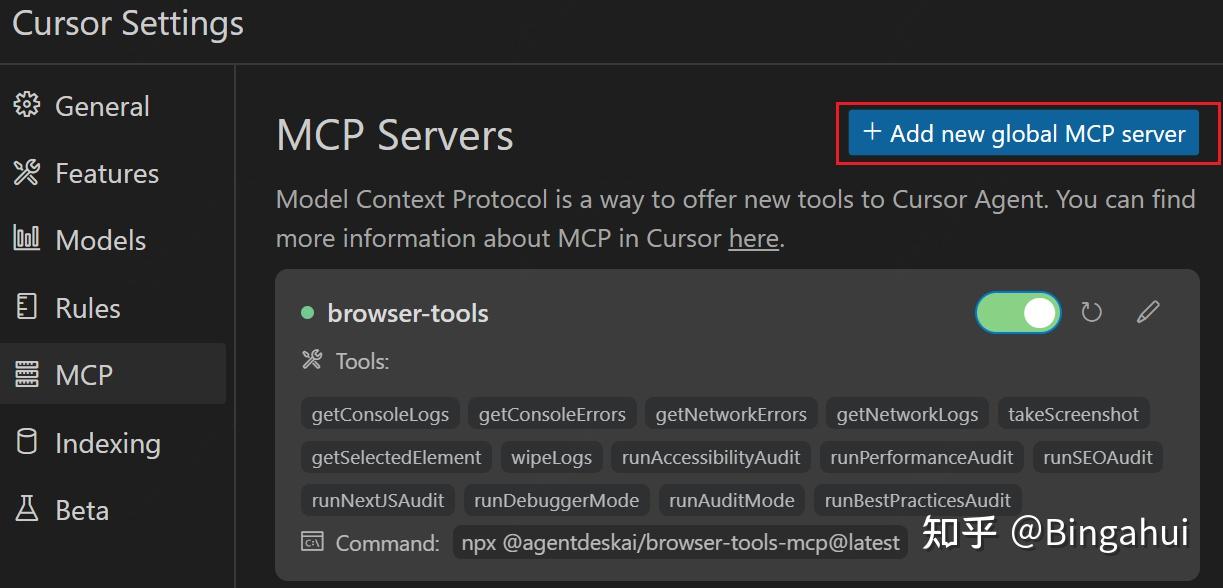Click the Features wrench icon

point(27,173)
